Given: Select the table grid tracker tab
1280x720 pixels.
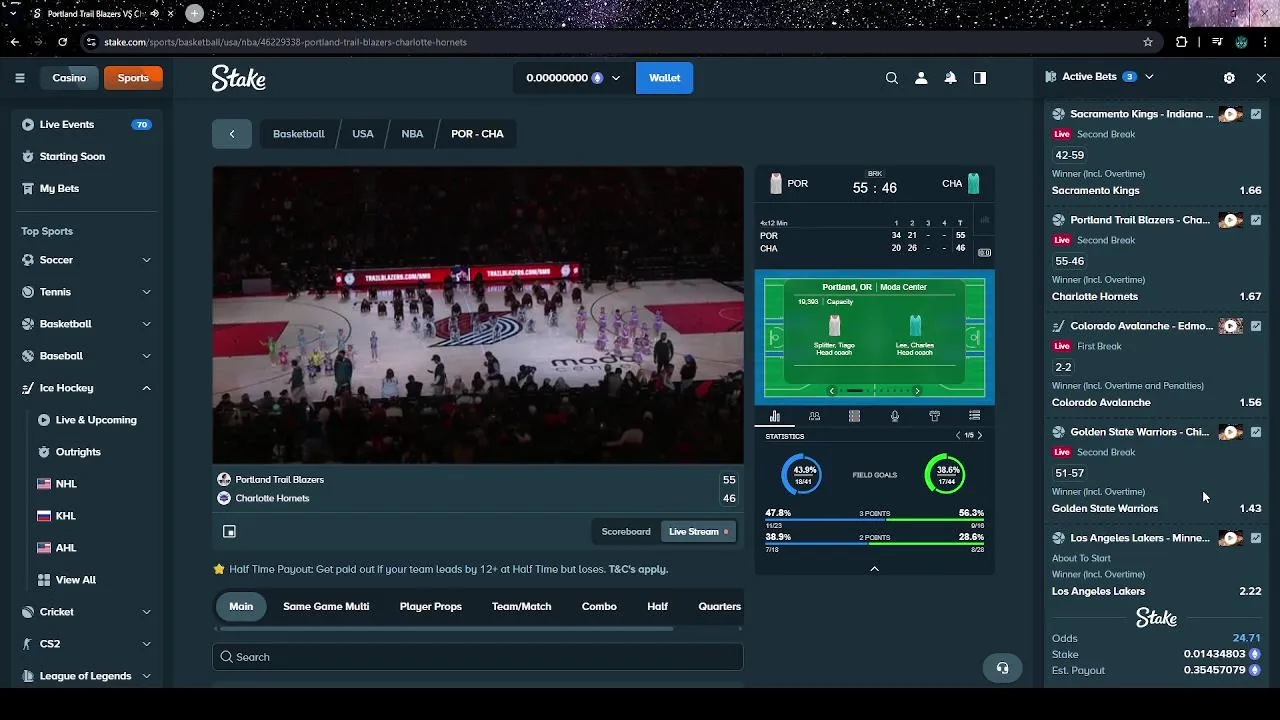Looking at the screenshot, I should (854, 416).
